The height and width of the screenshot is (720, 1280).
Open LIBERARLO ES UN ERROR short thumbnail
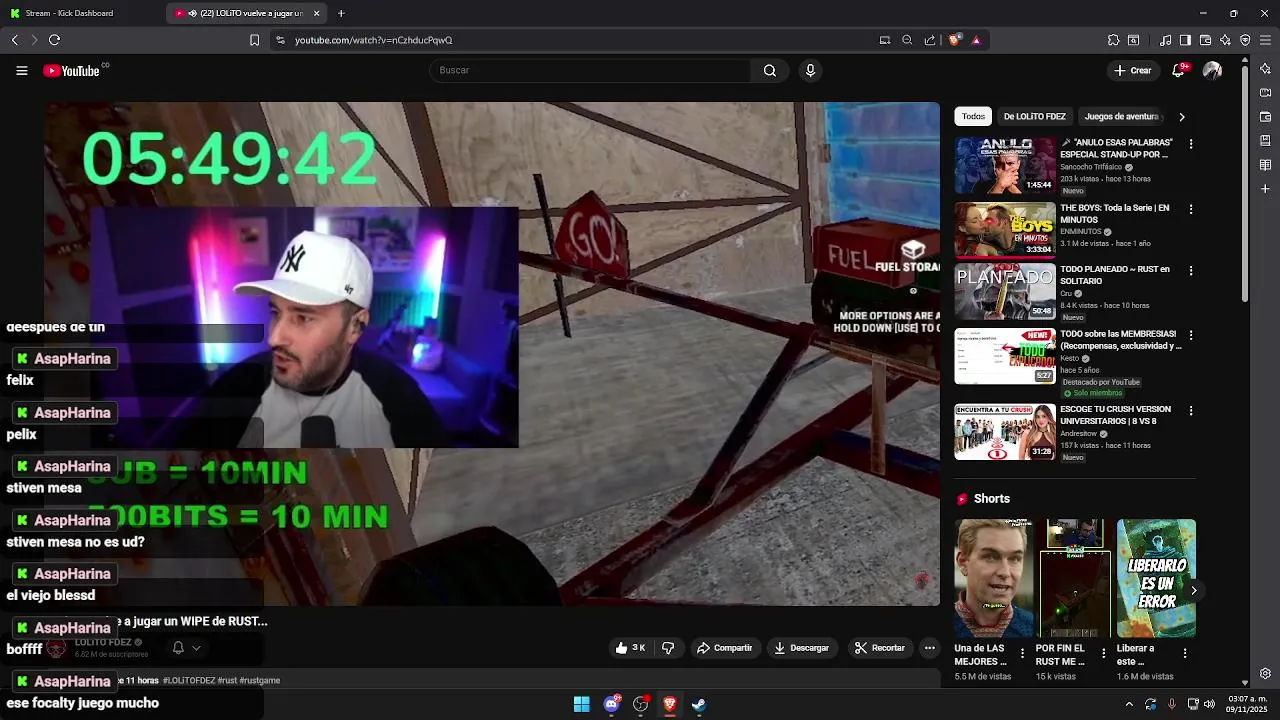click(x=1156, y=577)
